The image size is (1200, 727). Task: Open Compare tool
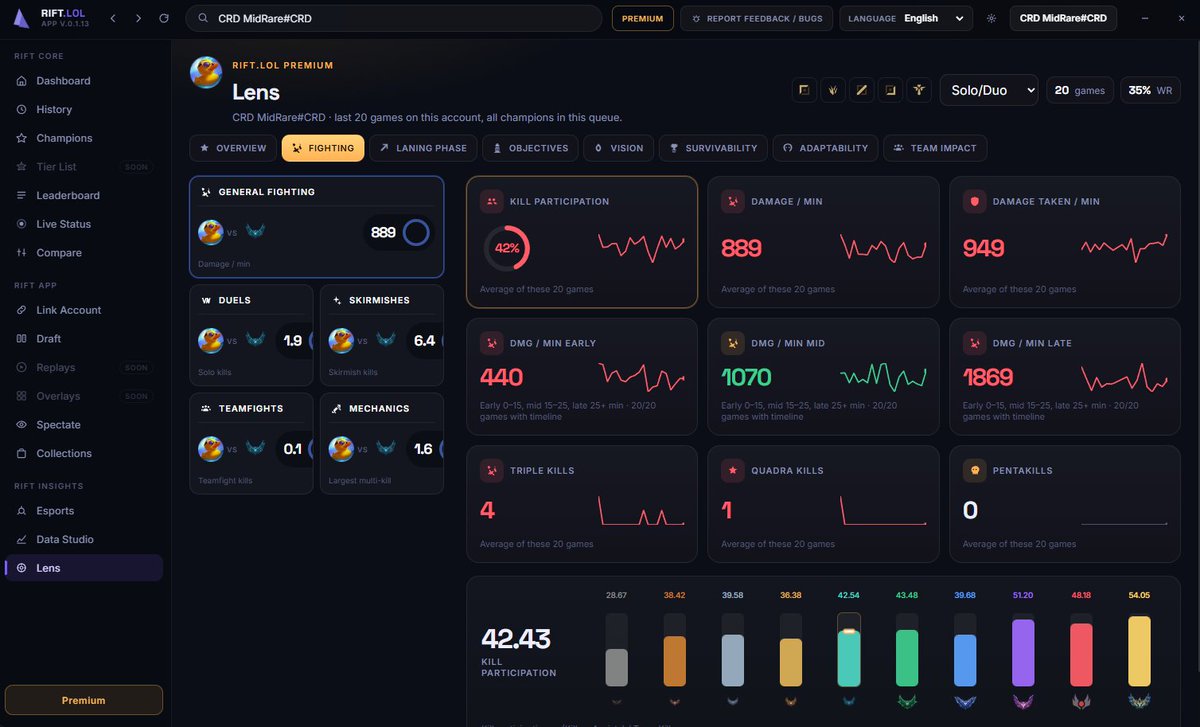point(83,253)
